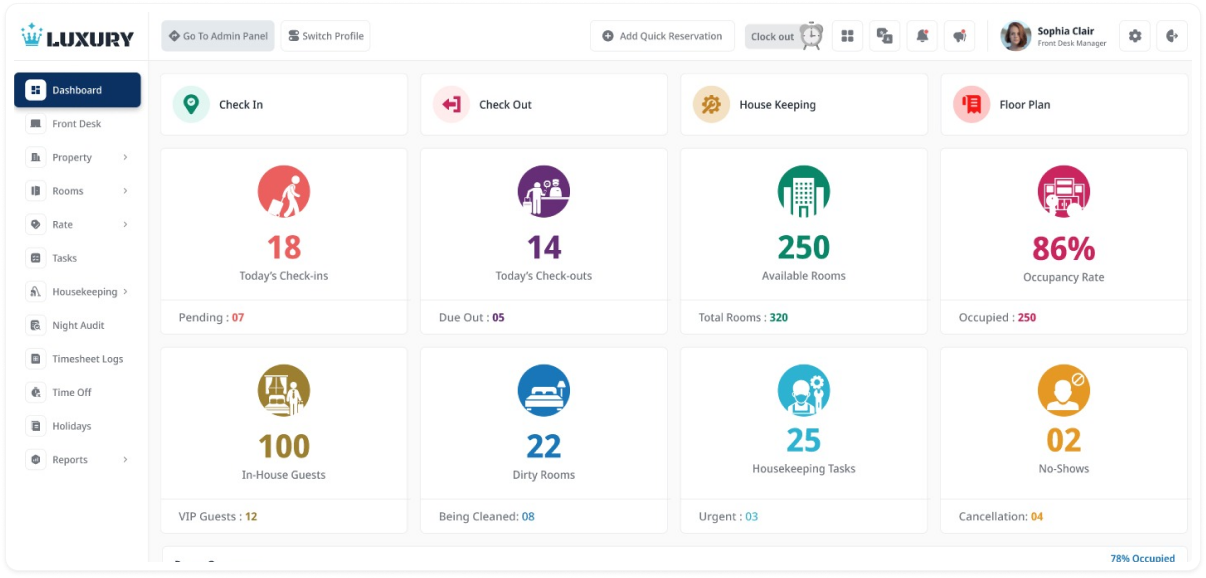
Task: Click the Tasks sidebar icon
Action: pyautogui.click(x=36, y=258)
